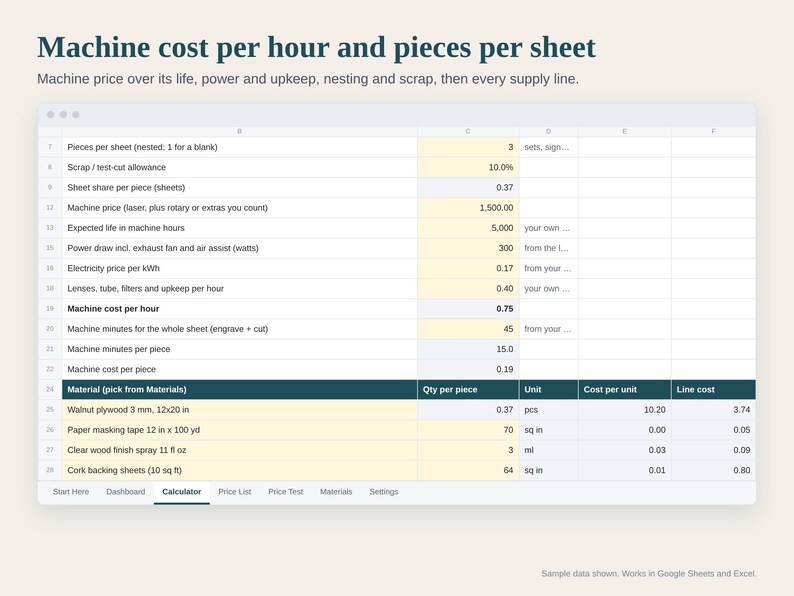Image resolution: width=794 pixels, height=596 pixels.
Task: Select column D header
Action: pyautogui.click(x=548, y=131)
